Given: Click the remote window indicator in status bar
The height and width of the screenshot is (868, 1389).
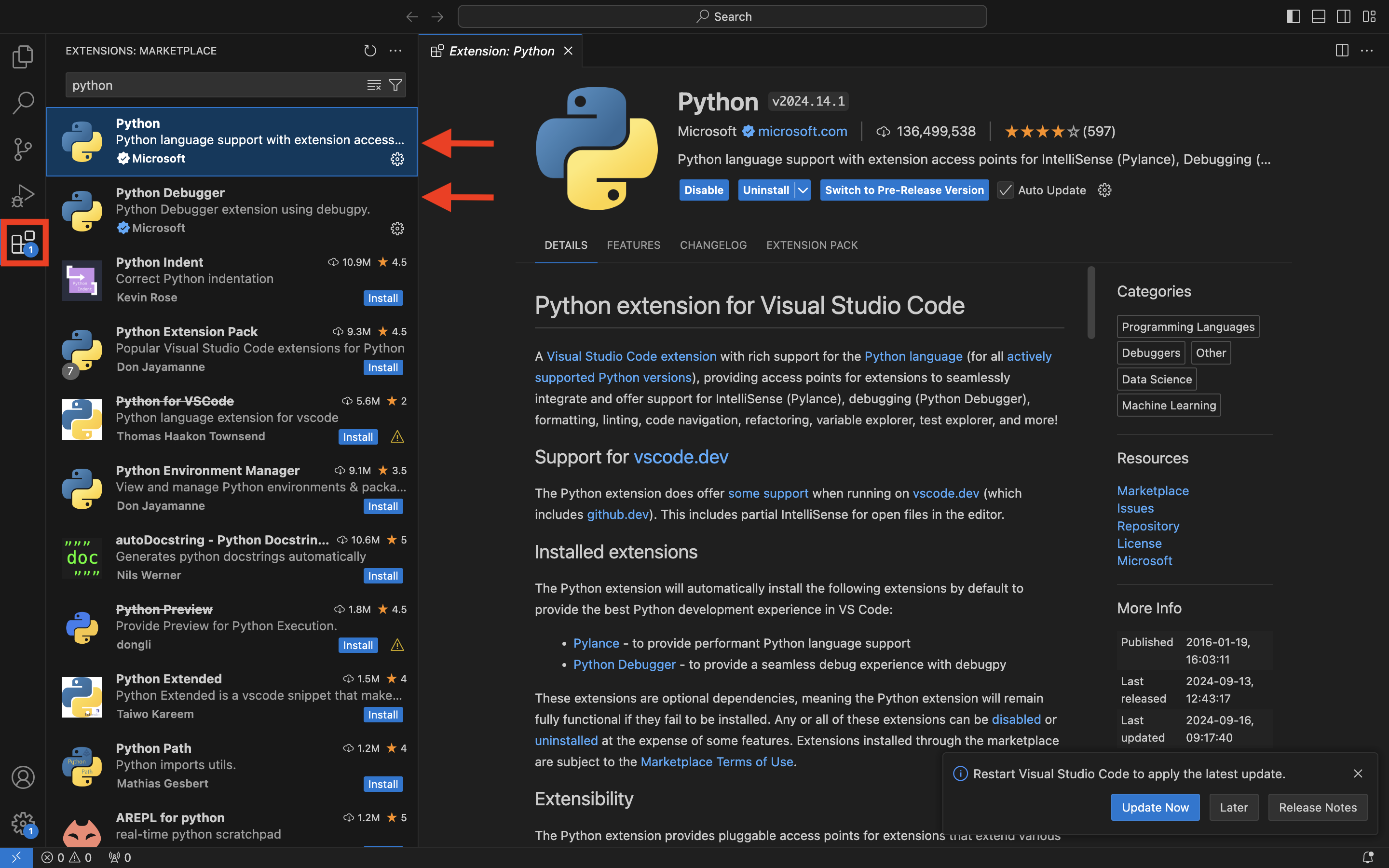Looking at the screenshot, I should [16, 857].
